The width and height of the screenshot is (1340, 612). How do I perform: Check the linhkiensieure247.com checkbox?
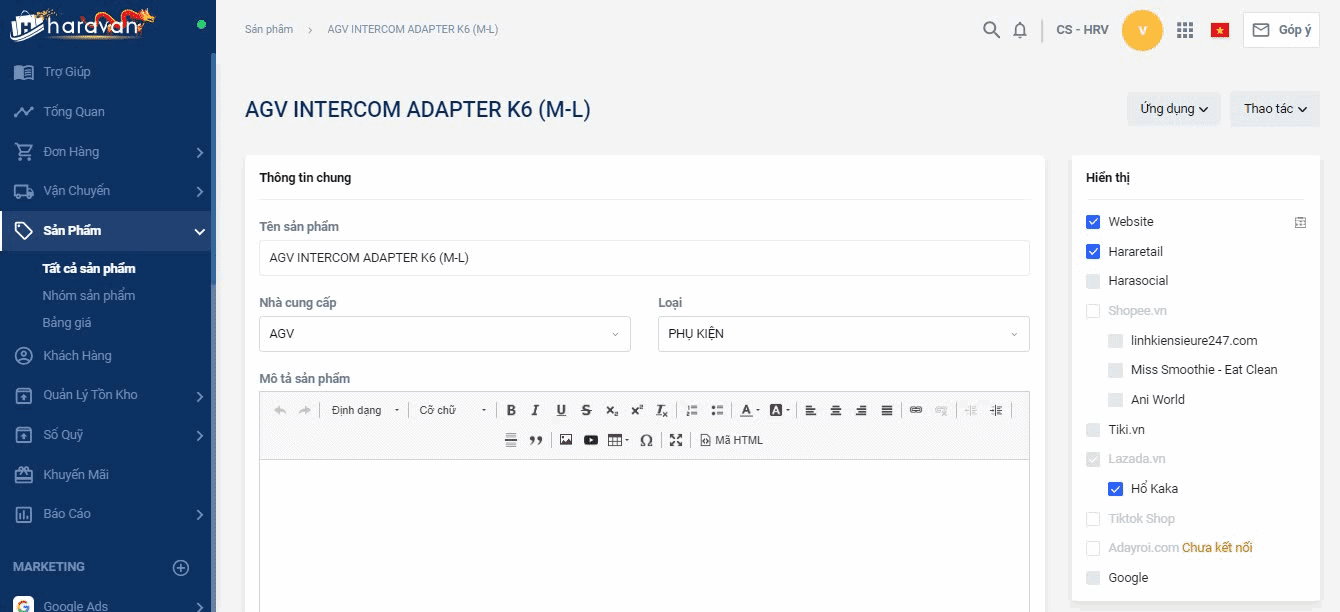tap(1115, 341)
